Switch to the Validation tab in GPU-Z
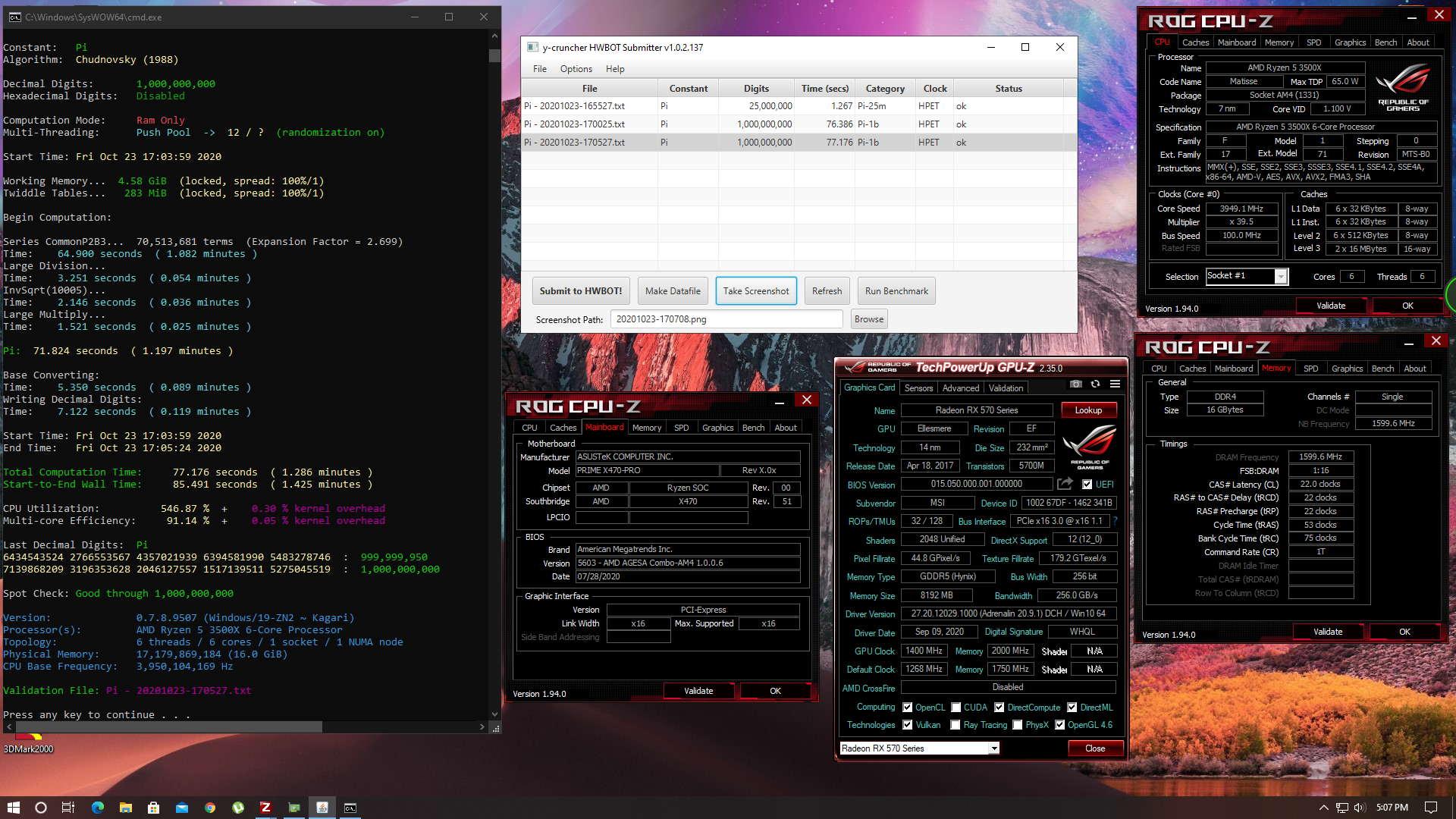The image size is (1456, 819). click(1006, 388)
